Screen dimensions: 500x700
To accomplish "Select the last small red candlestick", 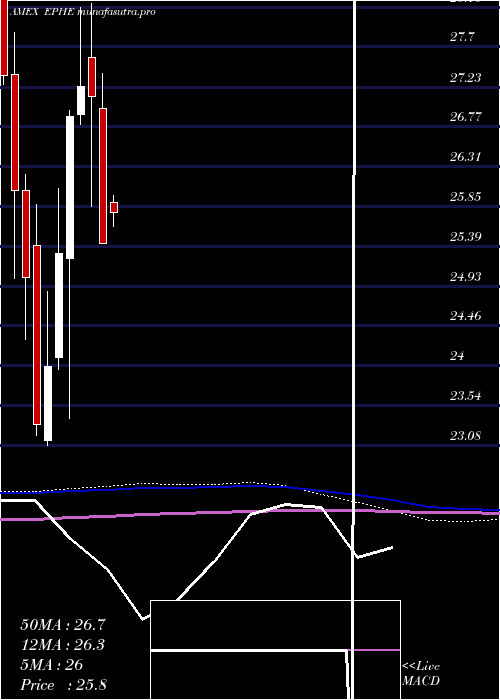I will (114, 208).
